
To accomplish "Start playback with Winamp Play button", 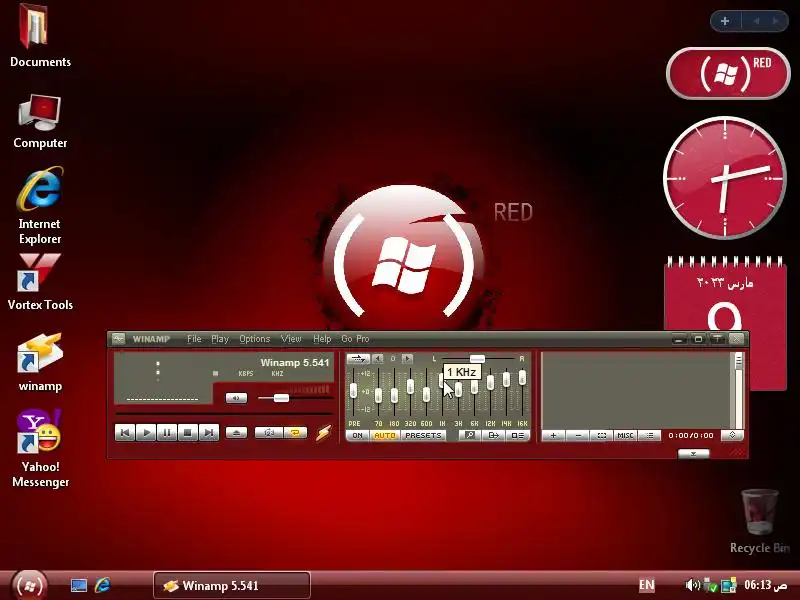I will (146, 433).
